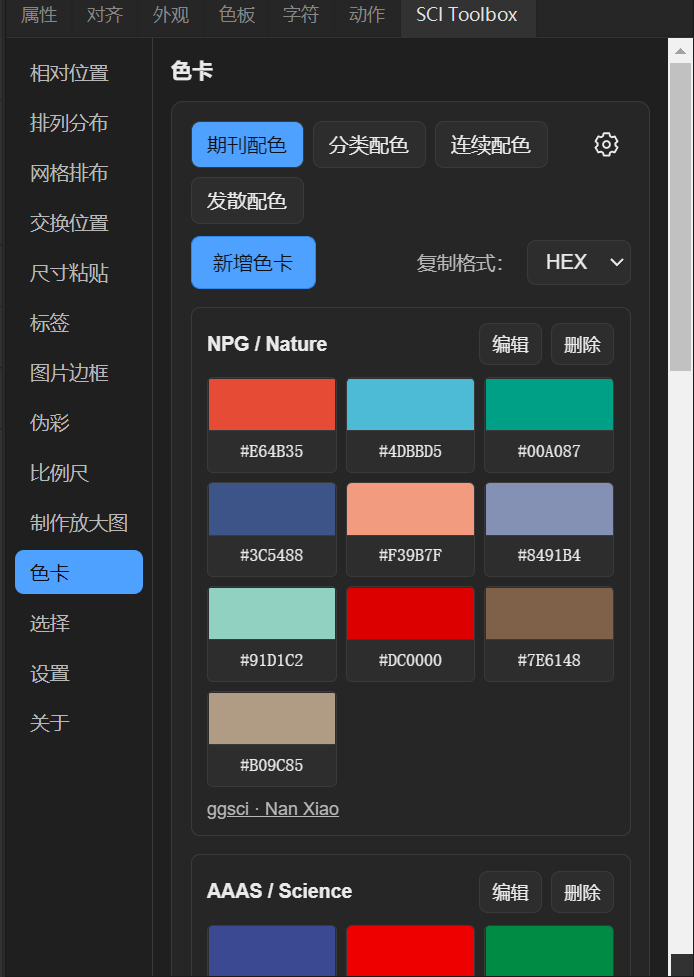Click the #00A087 hex label
Screen dimensions: 694x977
click(549, 451)
